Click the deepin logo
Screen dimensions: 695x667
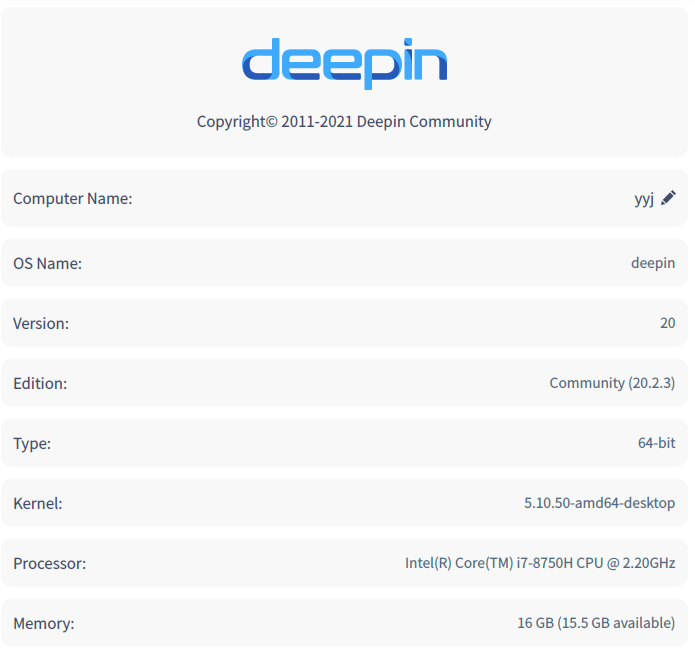(344, 64)
